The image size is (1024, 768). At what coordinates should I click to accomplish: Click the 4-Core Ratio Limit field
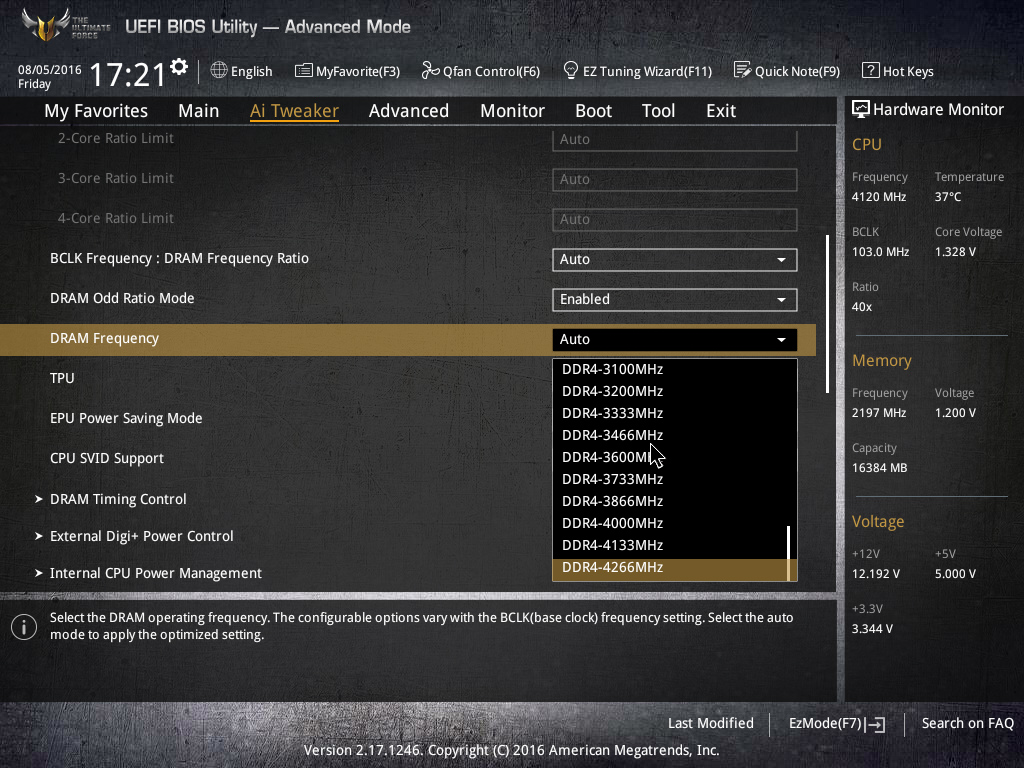(675, 219)
